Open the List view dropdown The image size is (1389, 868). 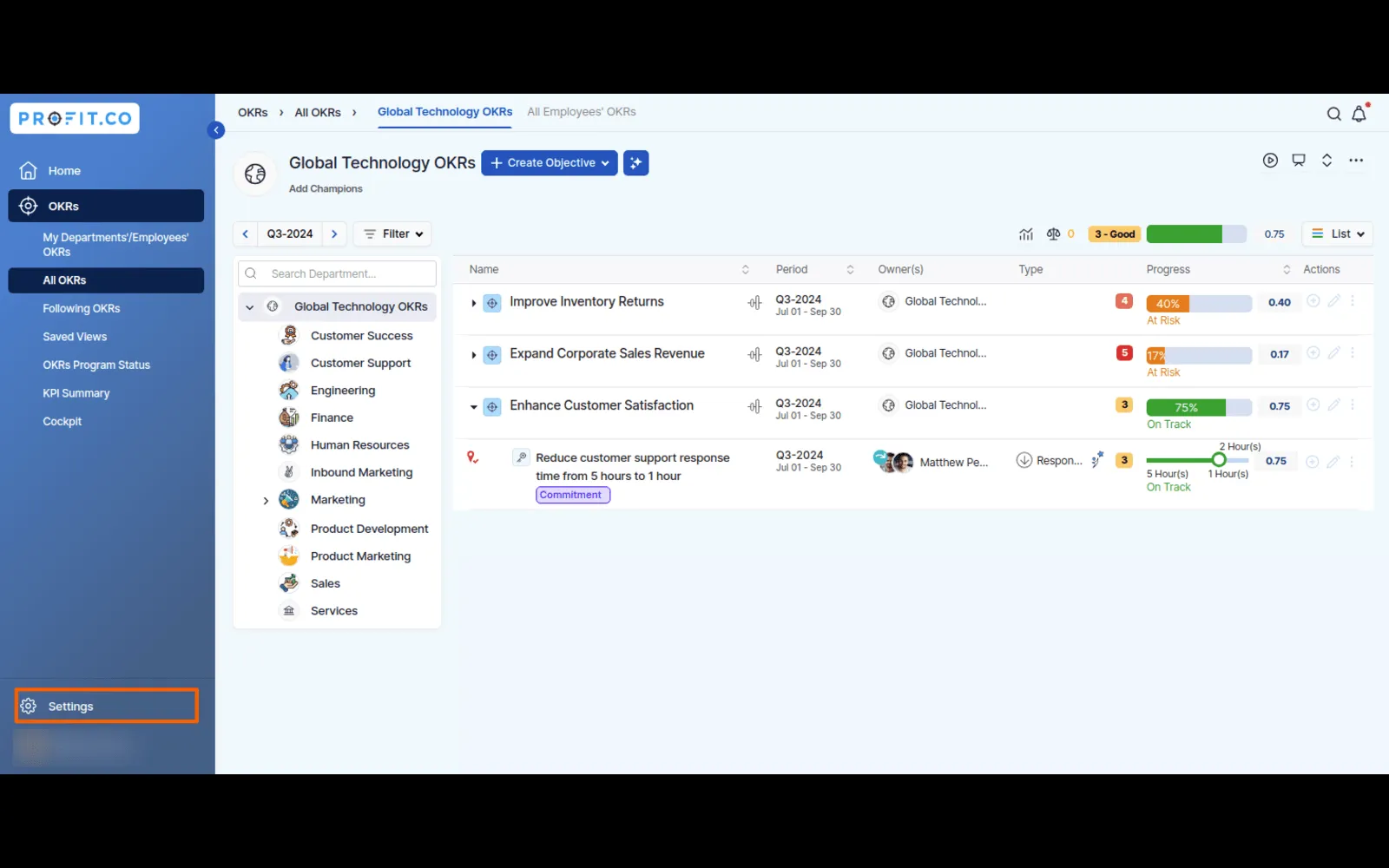pos(1337,234)
